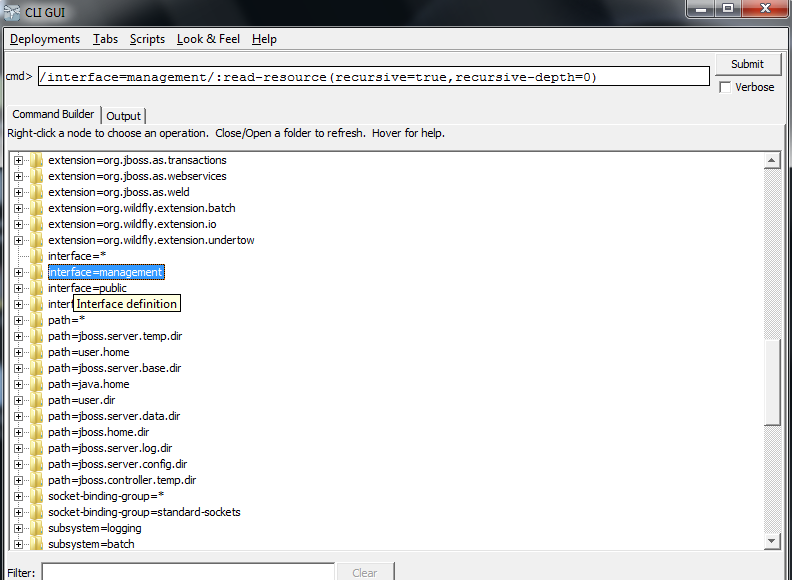Click folder icon of interface=management node
This screenshot has height=580, width=792.
click(36, 272)
